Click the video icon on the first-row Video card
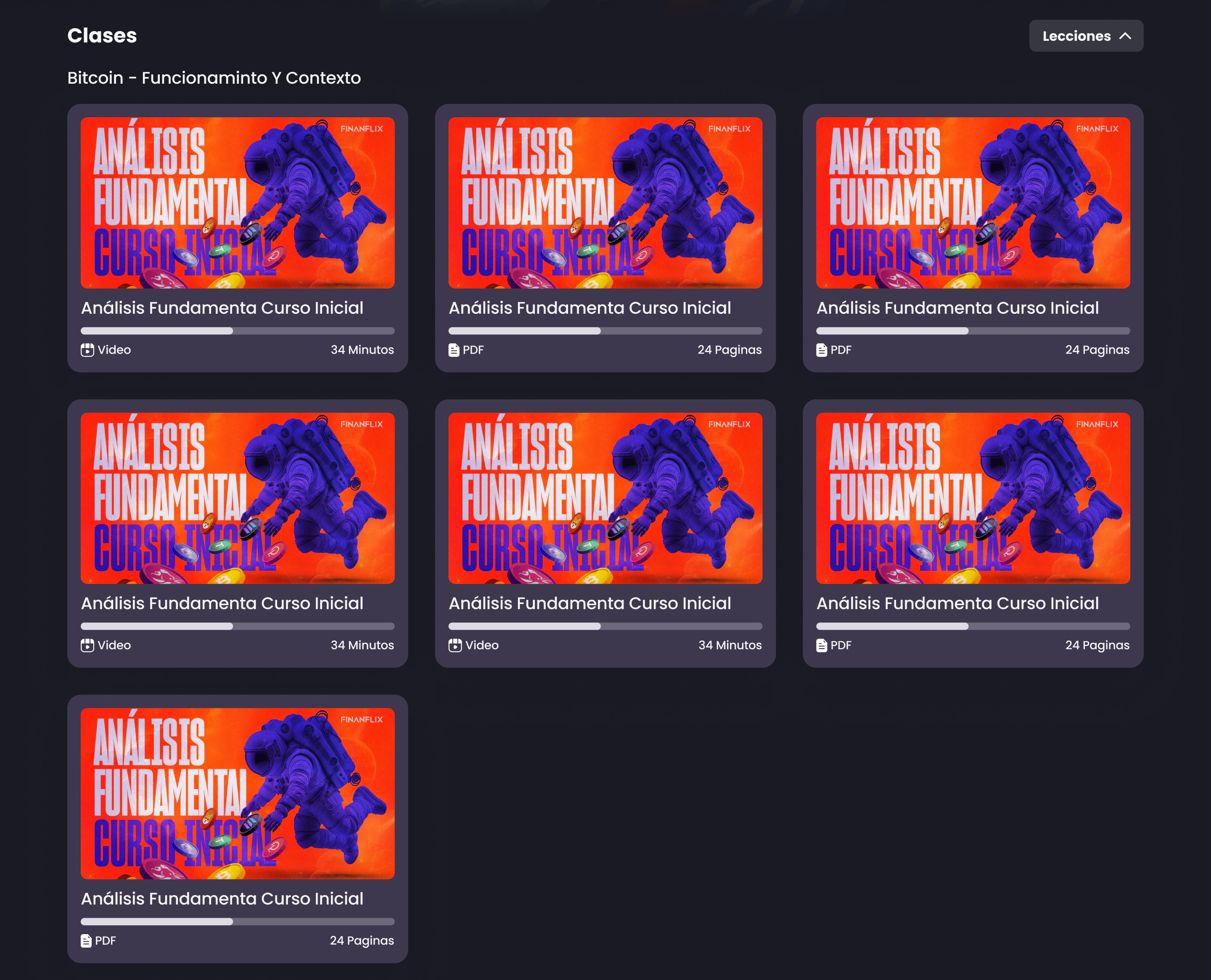The image size is (1211, 980). click(x=87, y=350)
